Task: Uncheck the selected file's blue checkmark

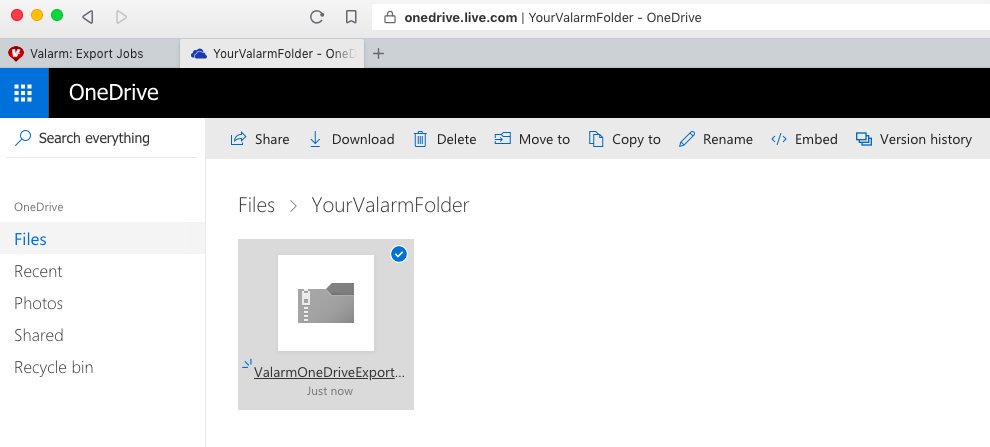Action: (x=399, y=254)
